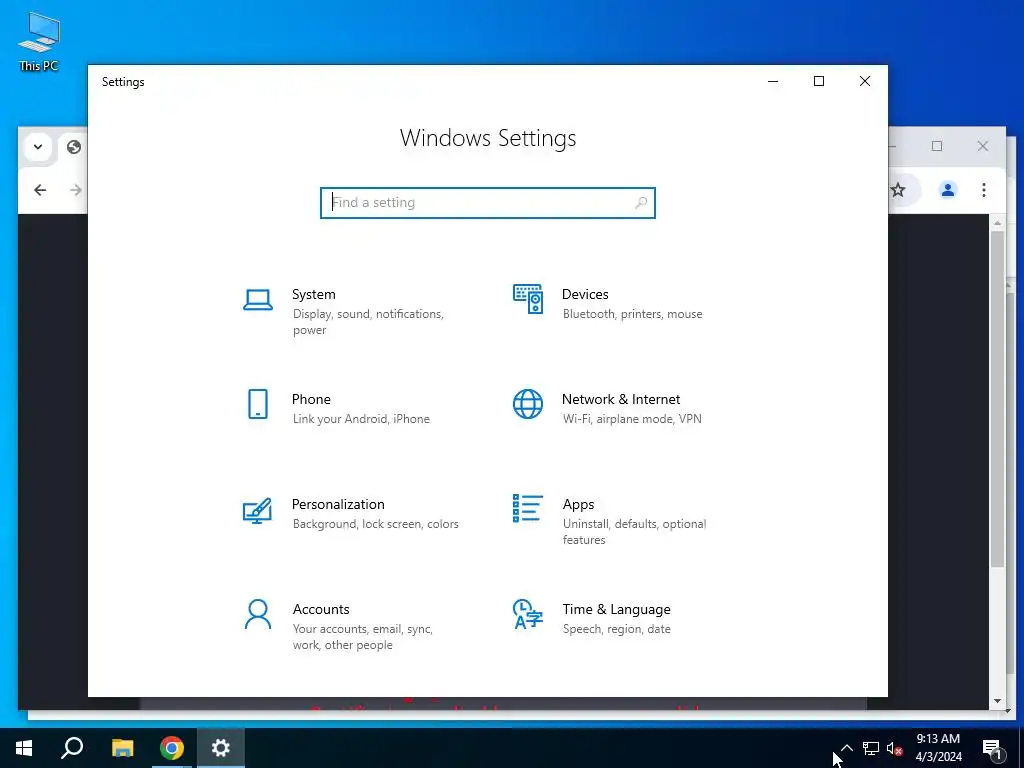Click Chrome's vertical scrollbar thumb

tap(997, 398)
